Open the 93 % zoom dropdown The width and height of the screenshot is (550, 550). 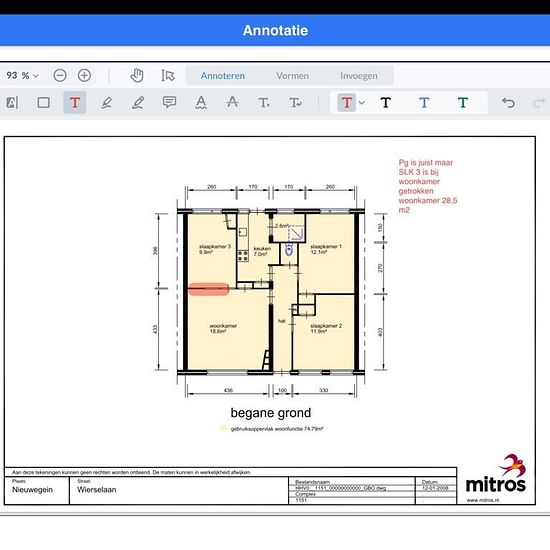click(22, 75)
